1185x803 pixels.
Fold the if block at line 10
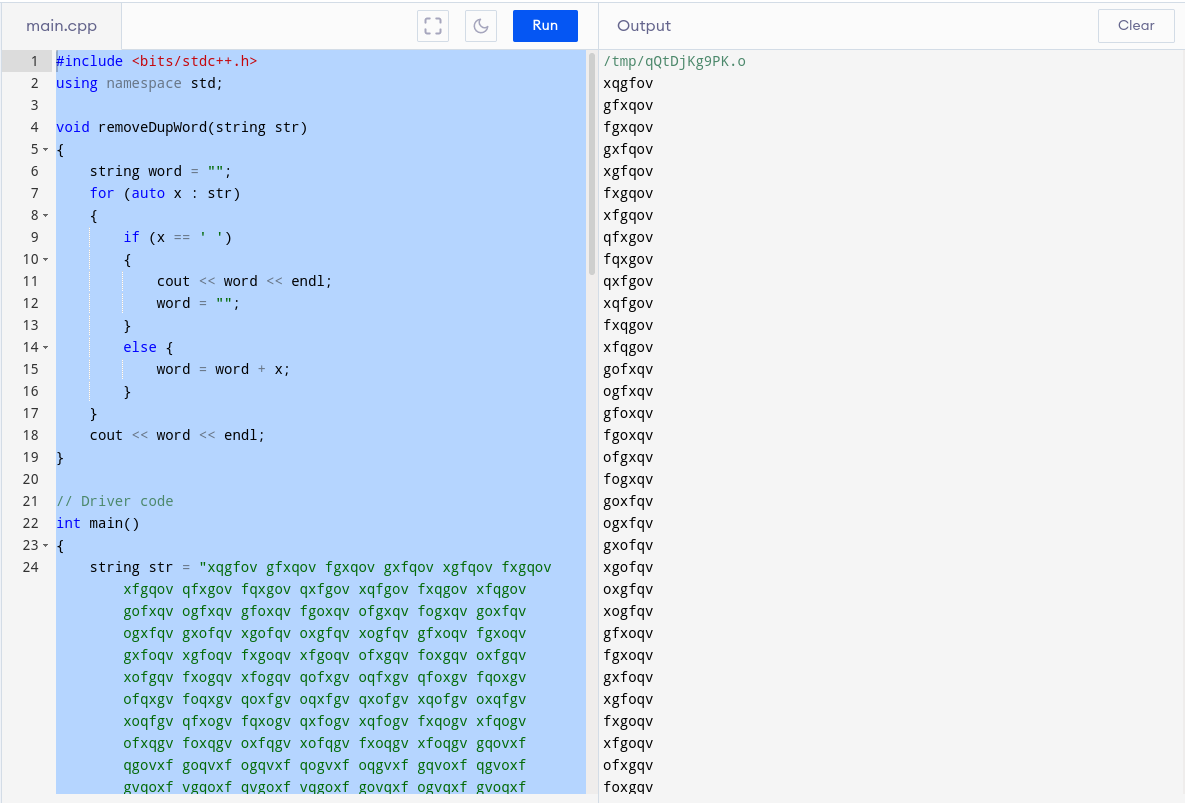[x=46, y=260]
